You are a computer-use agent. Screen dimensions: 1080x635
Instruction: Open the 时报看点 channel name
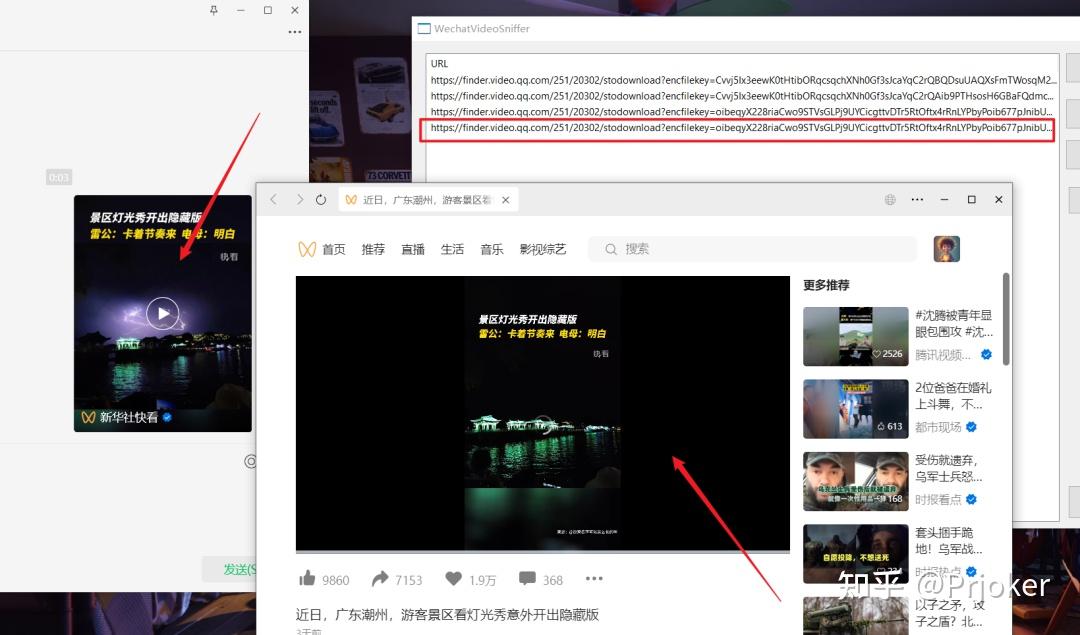937,499
